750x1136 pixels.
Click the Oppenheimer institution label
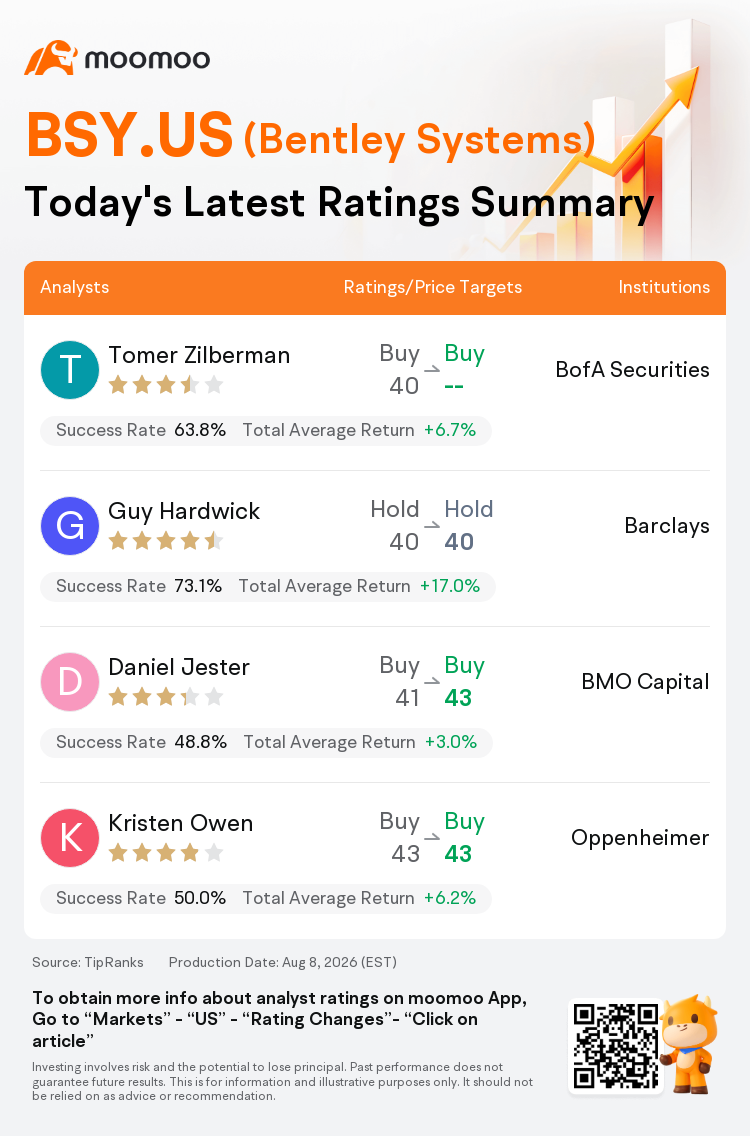coord(640,838)
